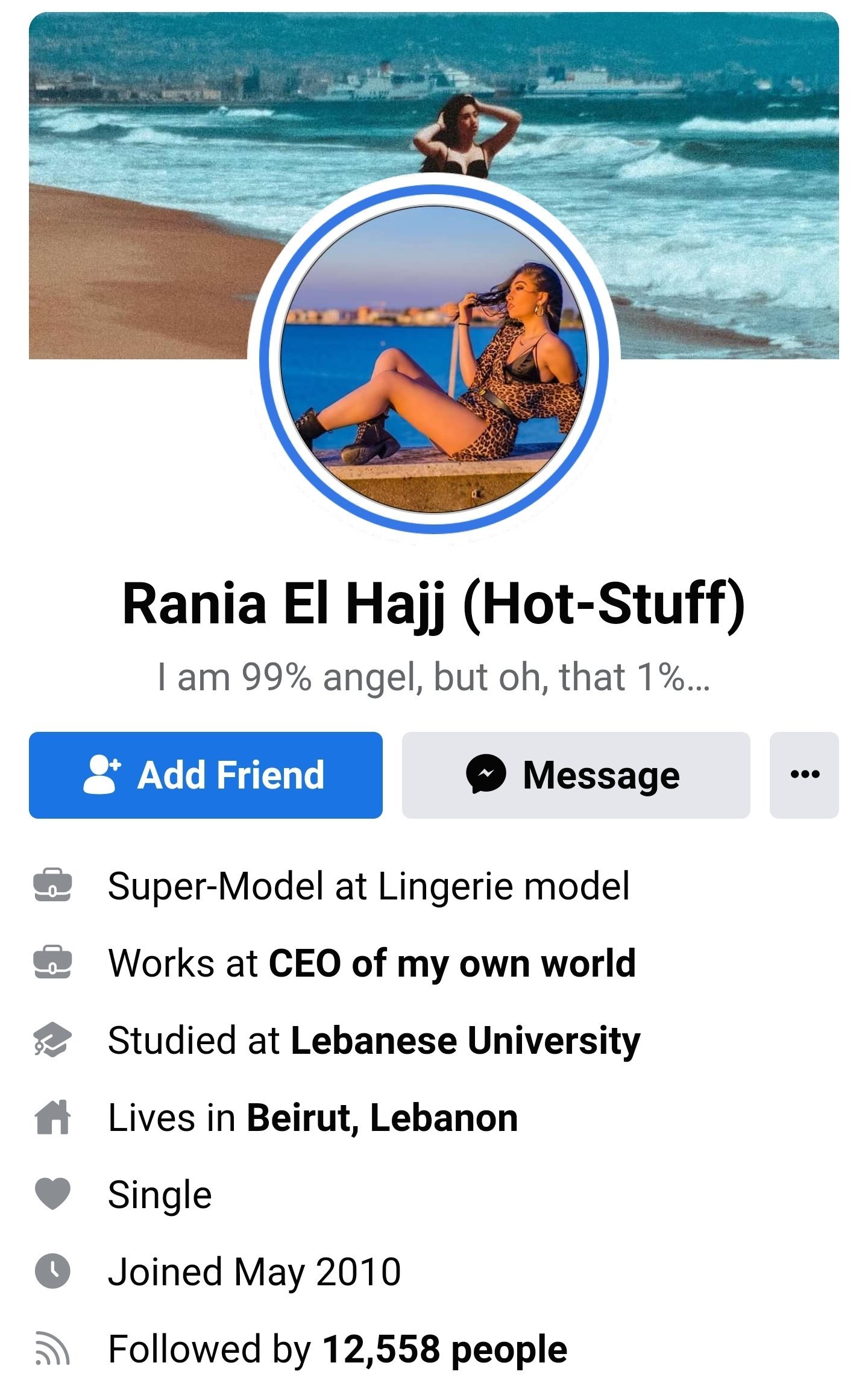
Task: Open the Lebanese University page link
Action: click(465, 1041)
